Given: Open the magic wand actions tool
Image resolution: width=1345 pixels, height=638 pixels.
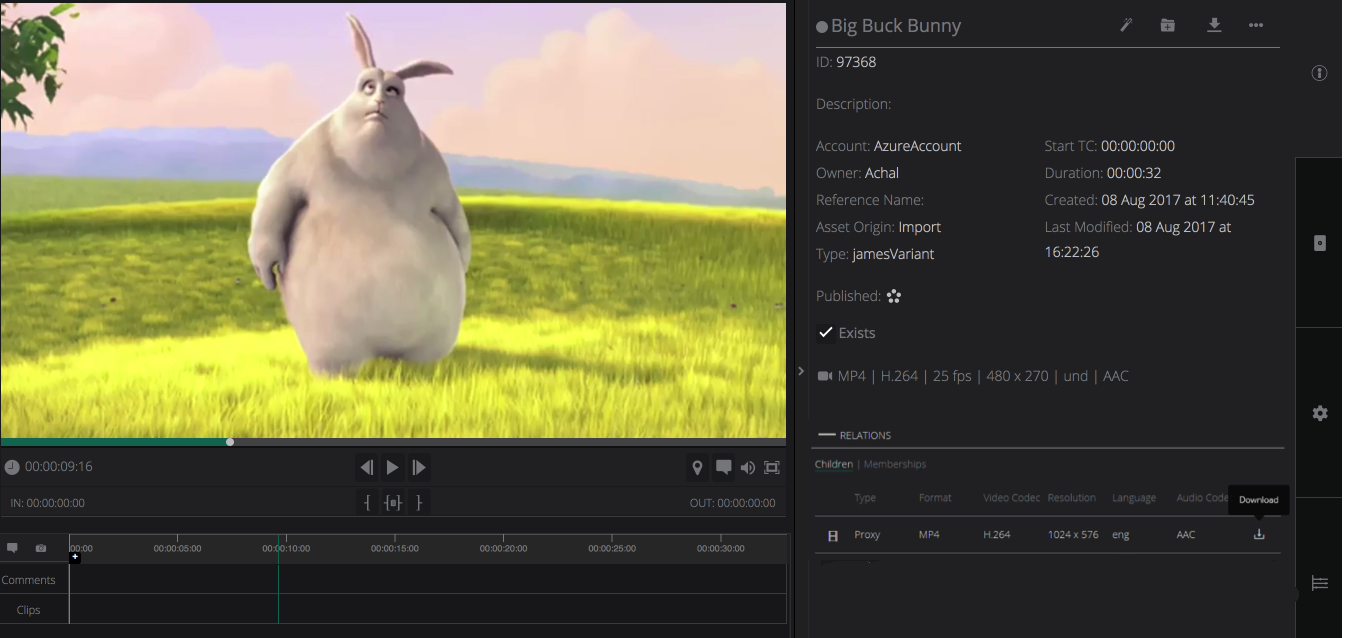Looking at the screenshot, I should (x=1126, y=25).
